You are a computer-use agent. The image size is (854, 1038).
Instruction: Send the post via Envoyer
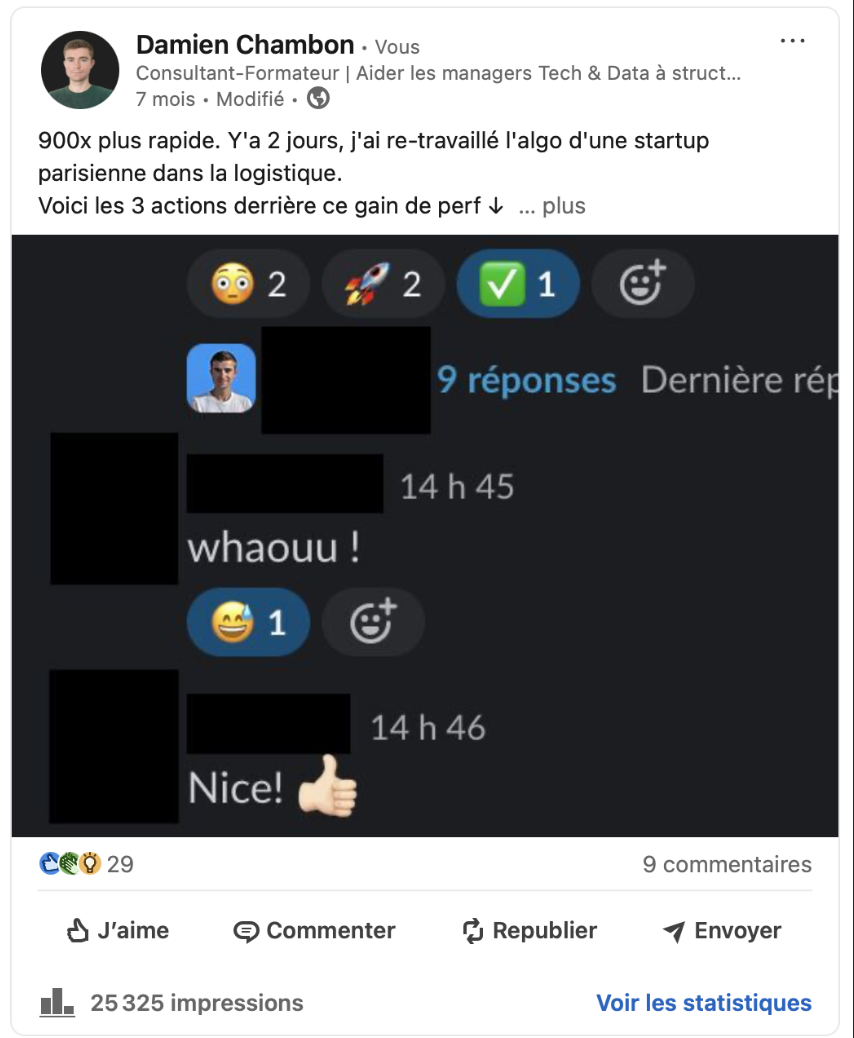pyautogui.click(x=722, y=931)
